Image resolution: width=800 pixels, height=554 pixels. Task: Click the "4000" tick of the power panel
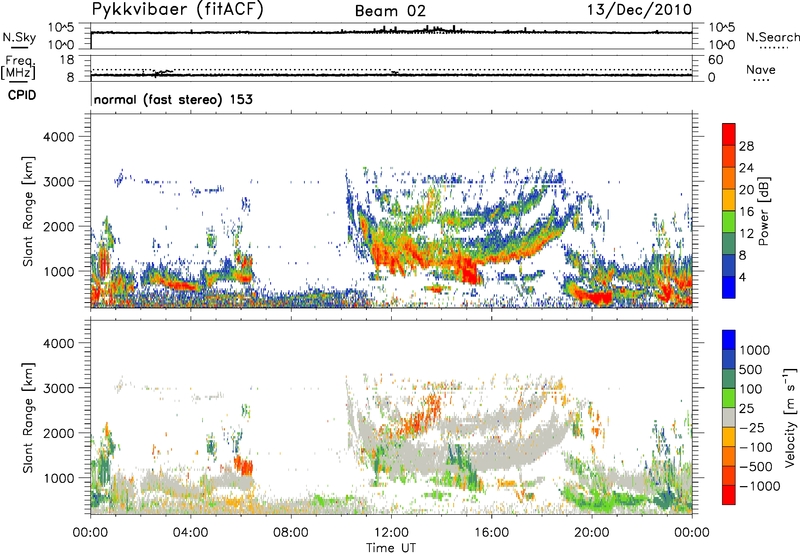point(58,137)
